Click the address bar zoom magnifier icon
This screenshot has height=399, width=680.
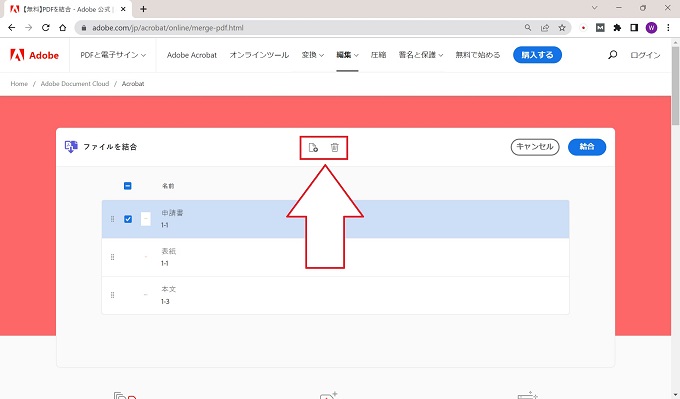coord(528,28)
